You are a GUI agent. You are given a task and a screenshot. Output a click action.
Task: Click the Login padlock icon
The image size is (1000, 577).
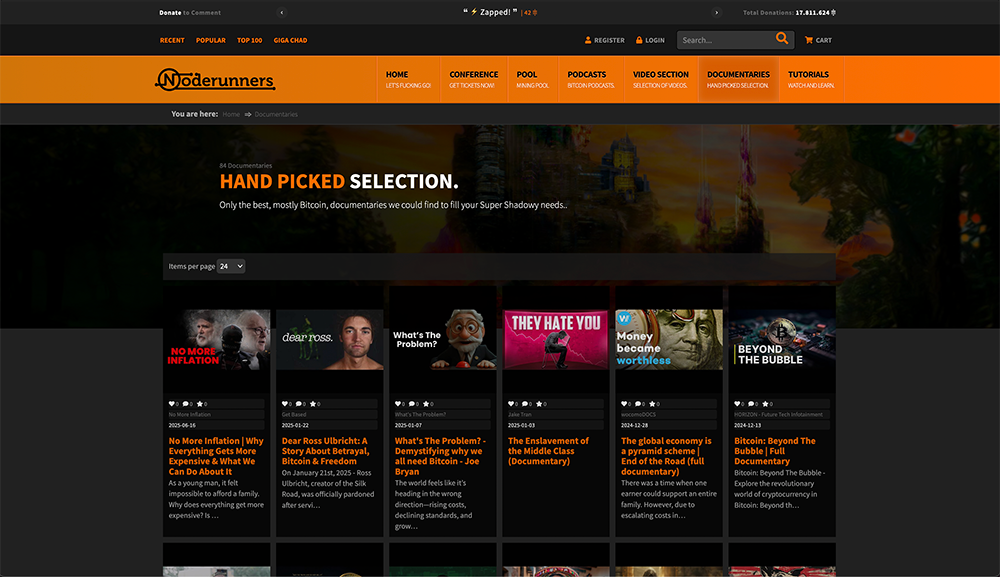pyautogui.click(x=639, y=40)
